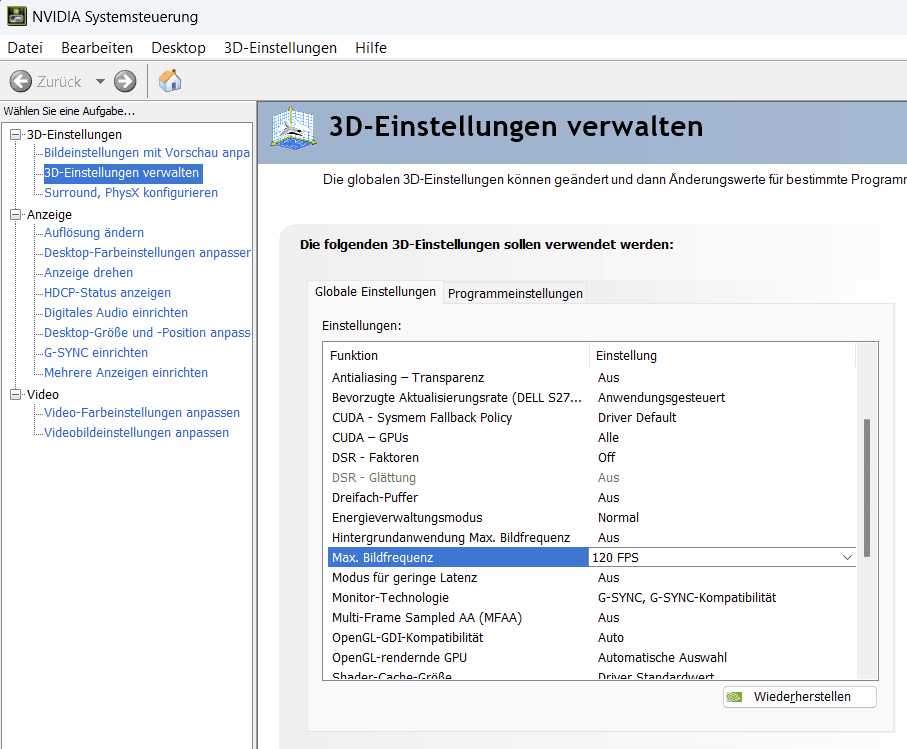The height and width of the screenshot is (749, 907).
Task: Click the Einstellung column header
Action: point(722,356)
